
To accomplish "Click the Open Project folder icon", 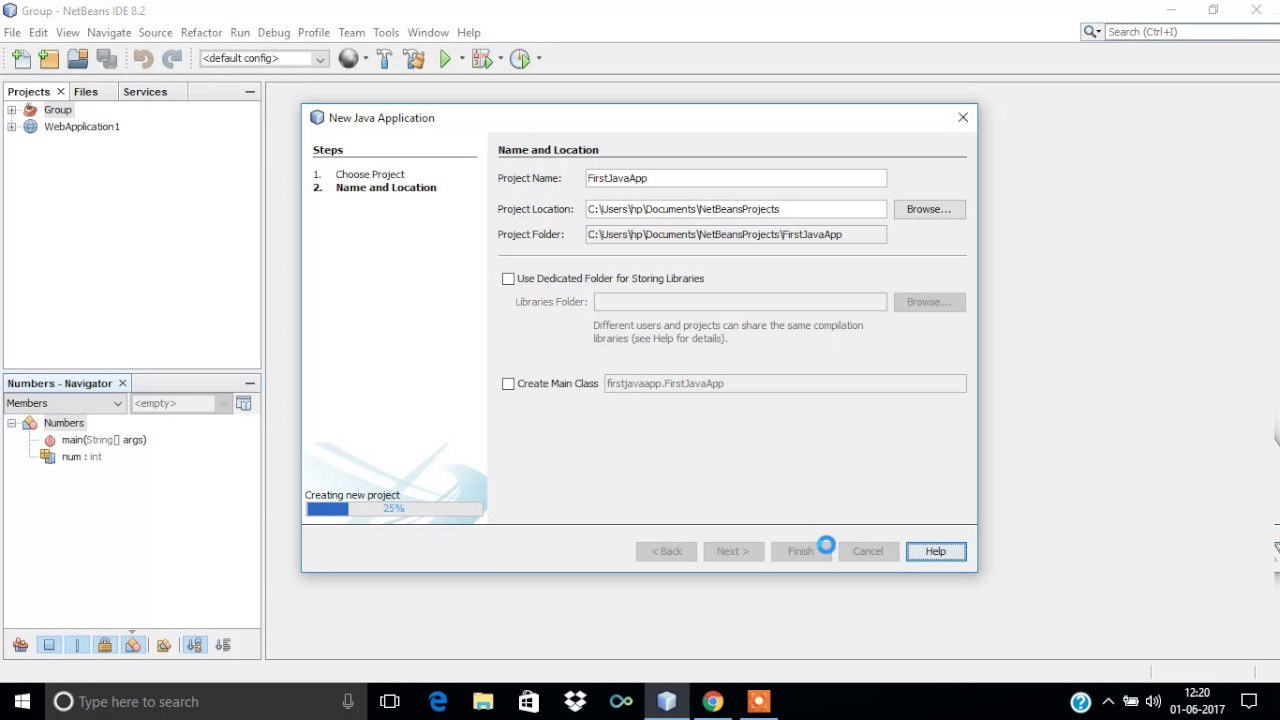I will (77, 59).
